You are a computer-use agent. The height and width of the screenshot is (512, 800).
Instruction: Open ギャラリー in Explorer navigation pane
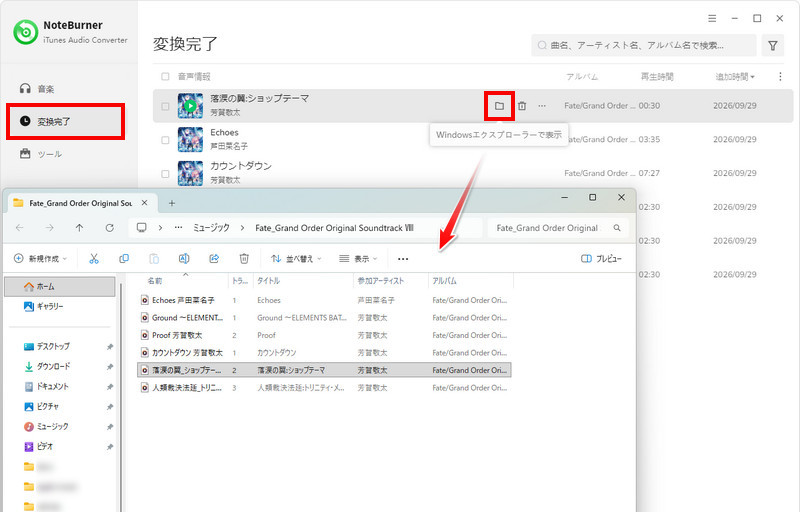[x=43, y=306]
